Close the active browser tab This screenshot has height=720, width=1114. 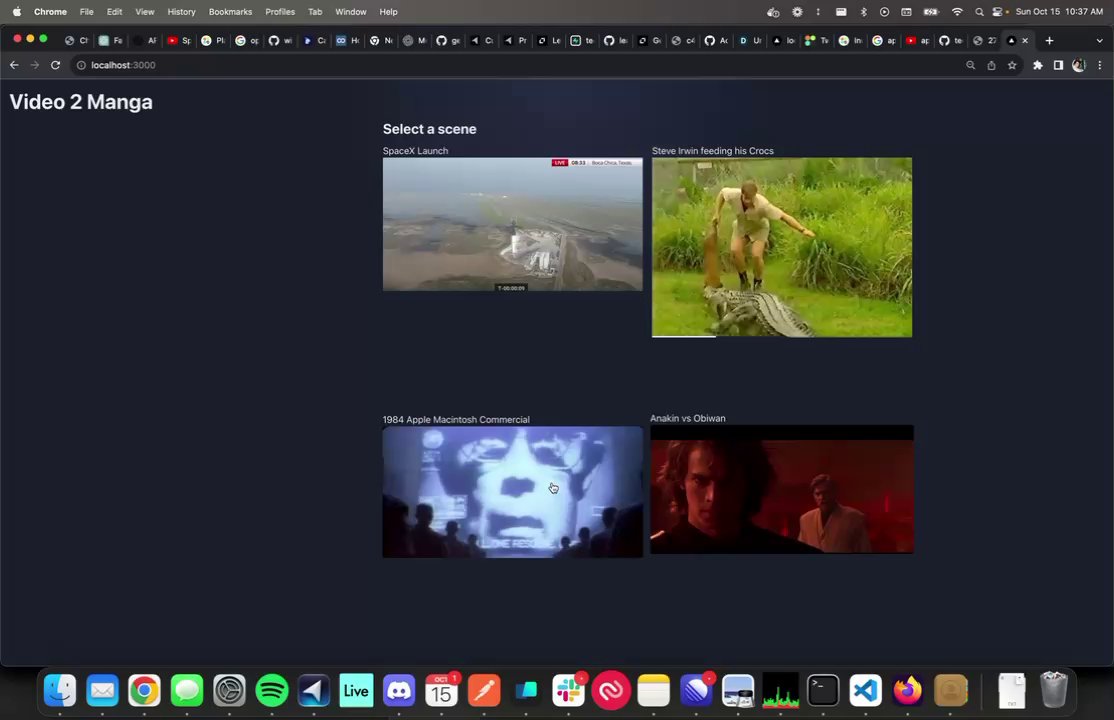1024,41
